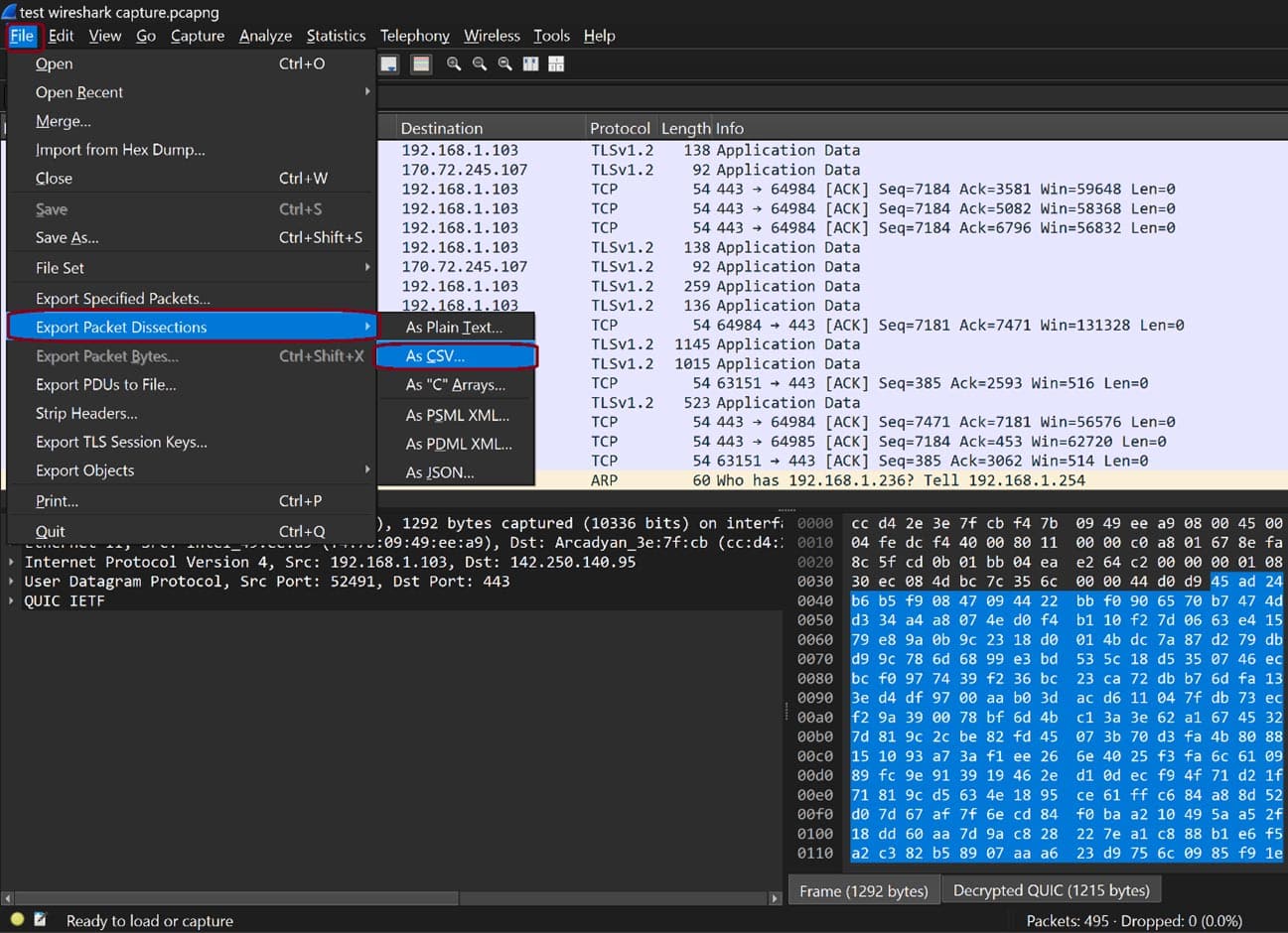Open the Telephony menu

click(414, 36)
